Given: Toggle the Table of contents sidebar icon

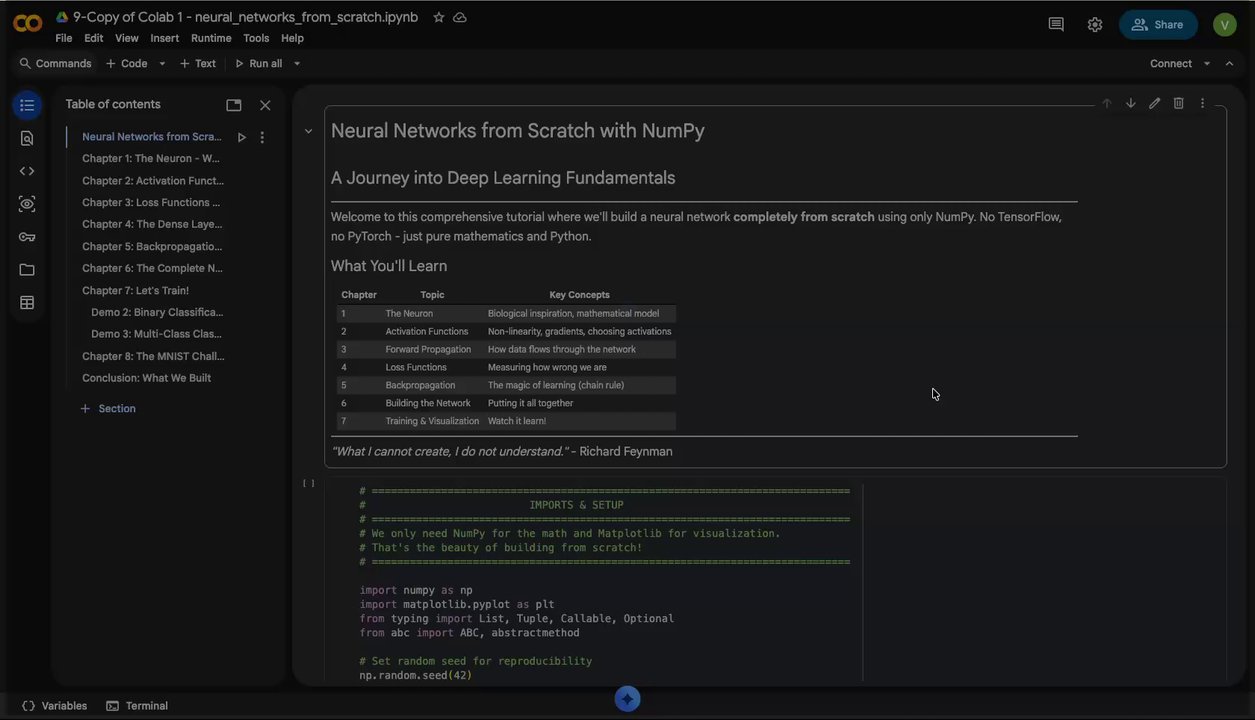Looking at the screenshot, I should (x=27, y=105).
